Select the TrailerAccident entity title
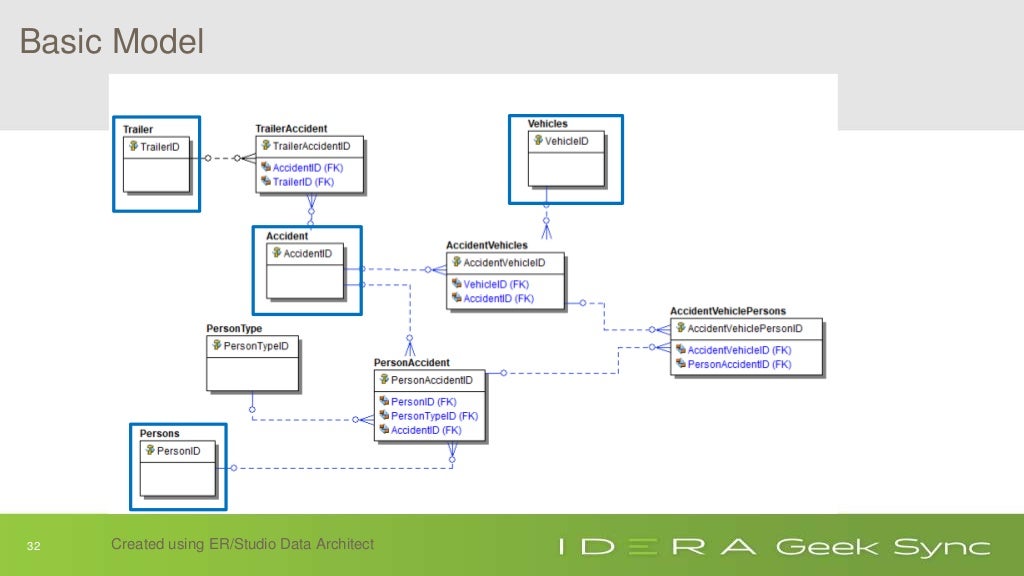The width and height of the screenshot is (1024, 576). [291, 129]
